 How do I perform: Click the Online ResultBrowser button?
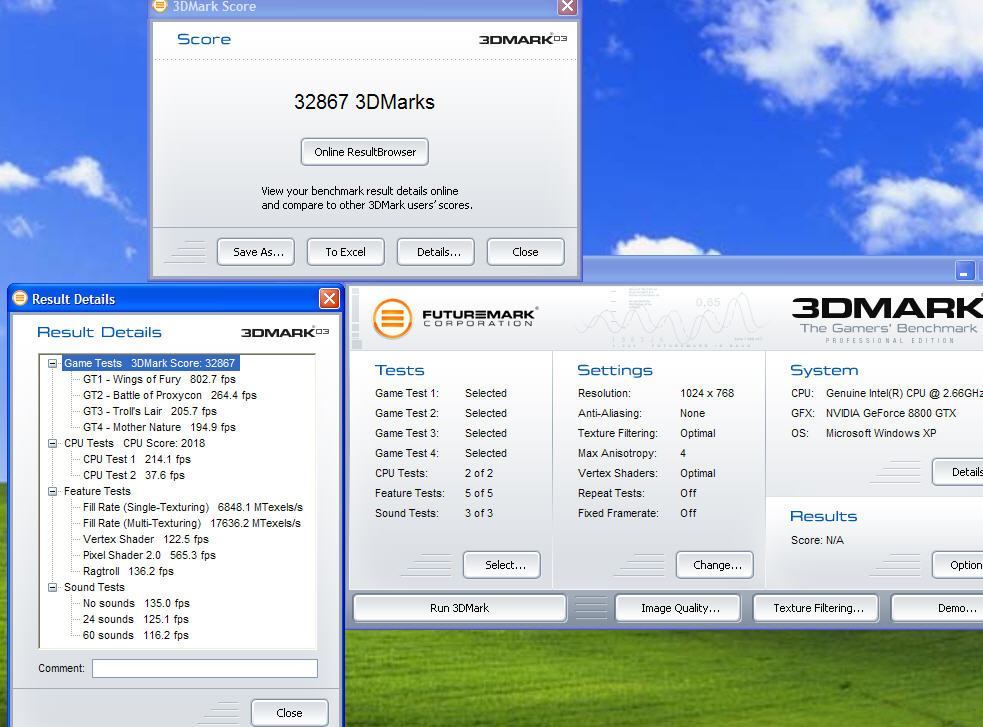pos(364,152)
